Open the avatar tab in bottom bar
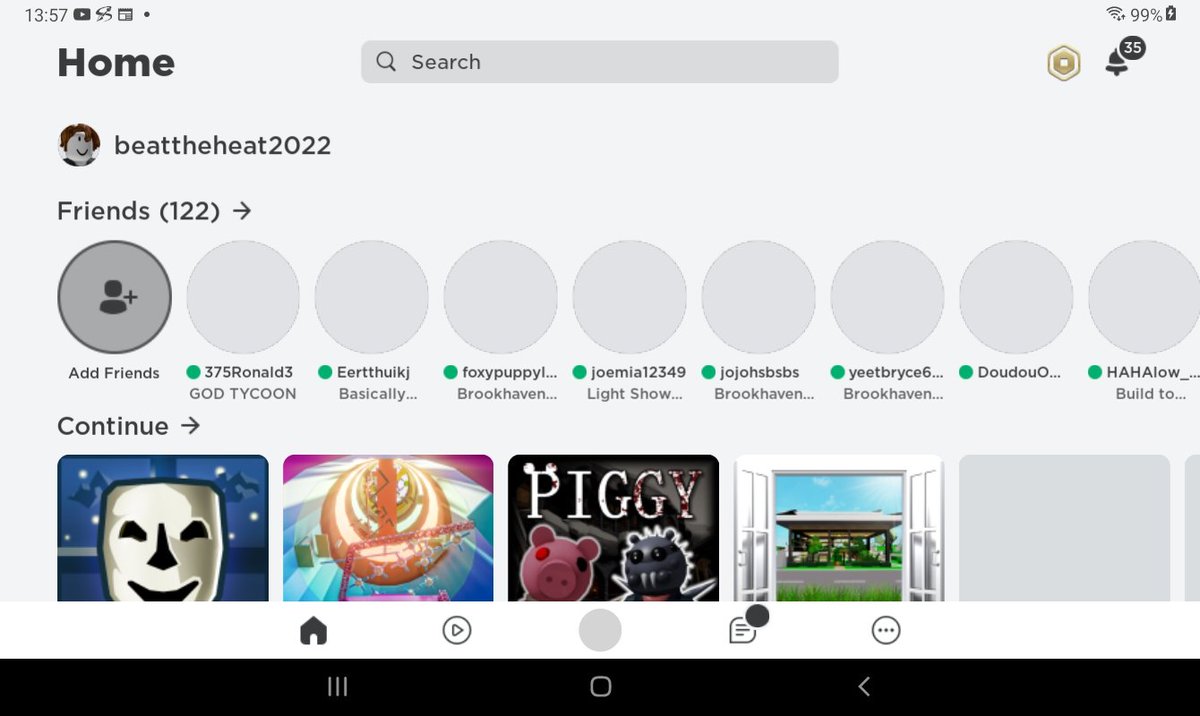Image resolution: width=1200 pixels, height=716 pixels. point(600,630)
